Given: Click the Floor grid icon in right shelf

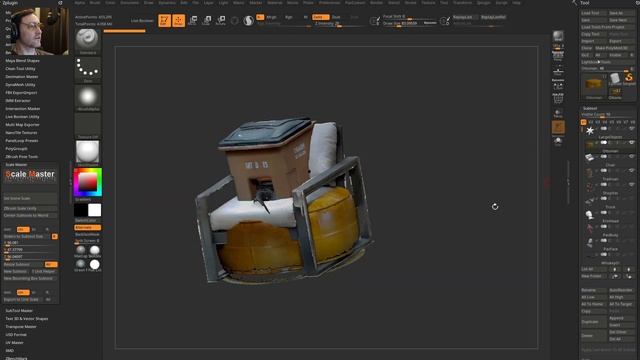Looking at the screenshot, I should pyautogui.click(x=558, y=71).
